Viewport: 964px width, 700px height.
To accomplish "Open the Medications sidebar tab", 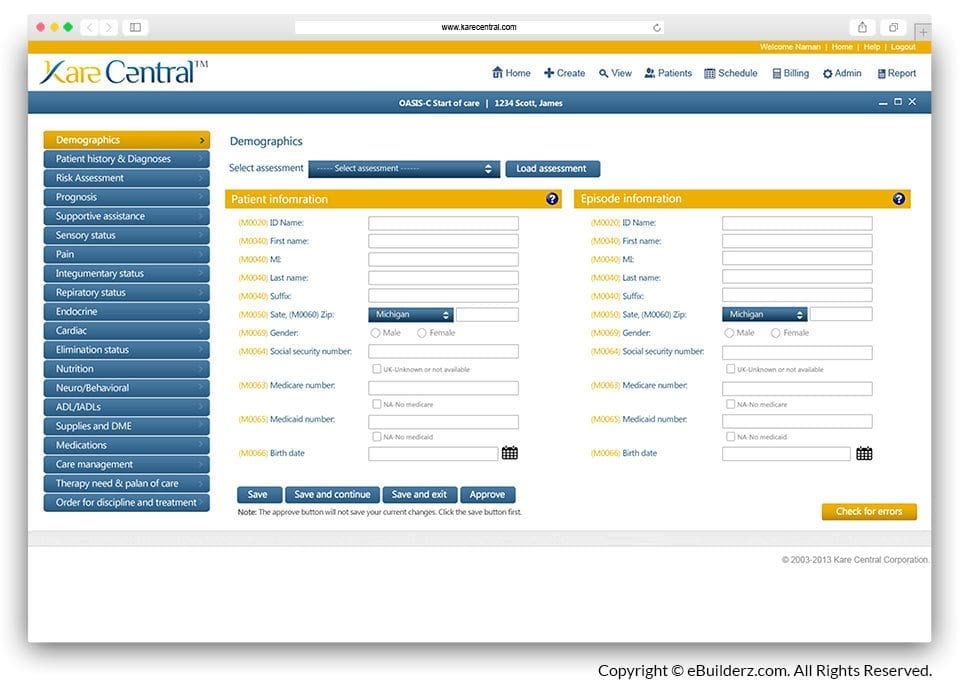I will pyautogui.click(x=127, y=445).
